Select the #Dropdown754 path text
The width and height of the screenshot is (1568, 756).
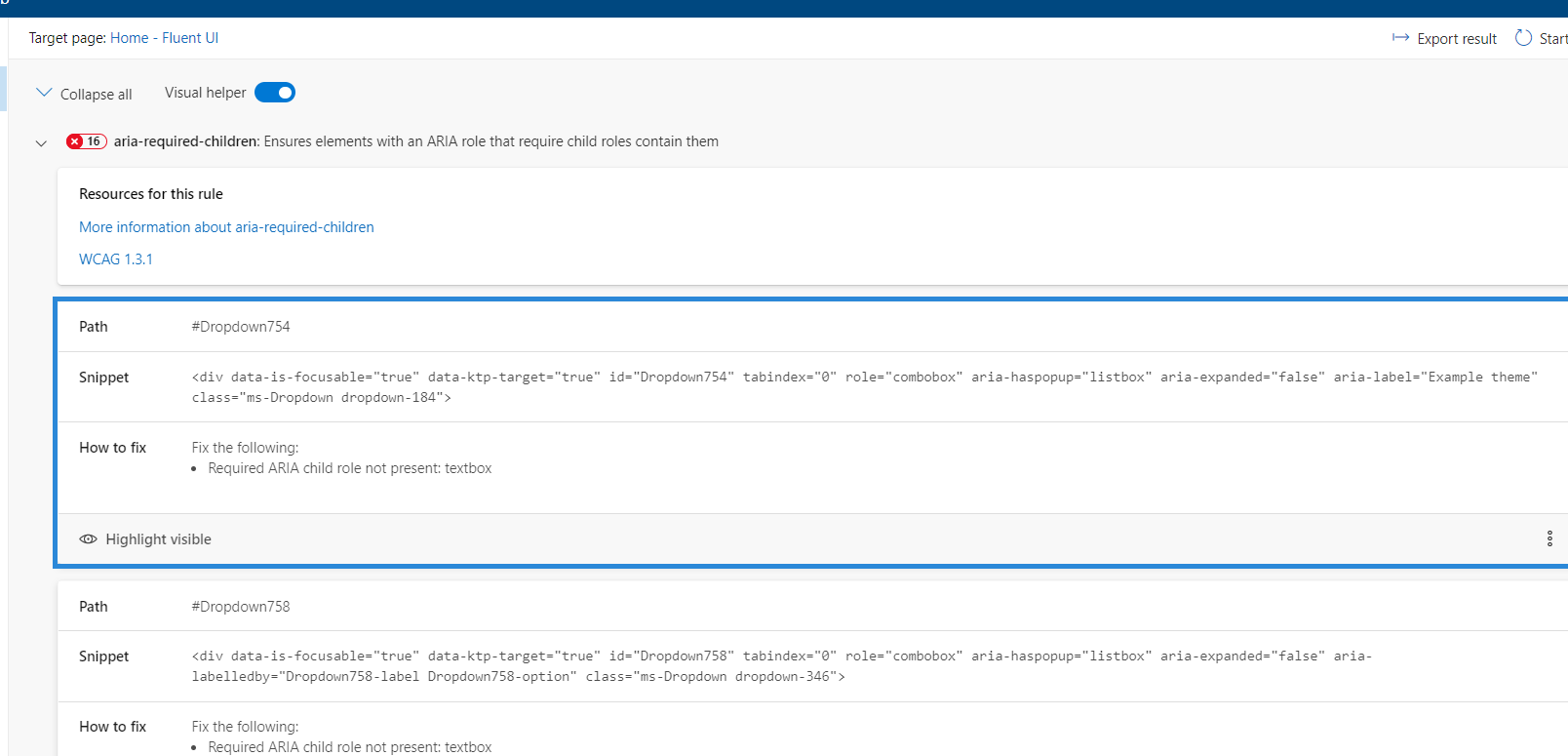point(241,327)
